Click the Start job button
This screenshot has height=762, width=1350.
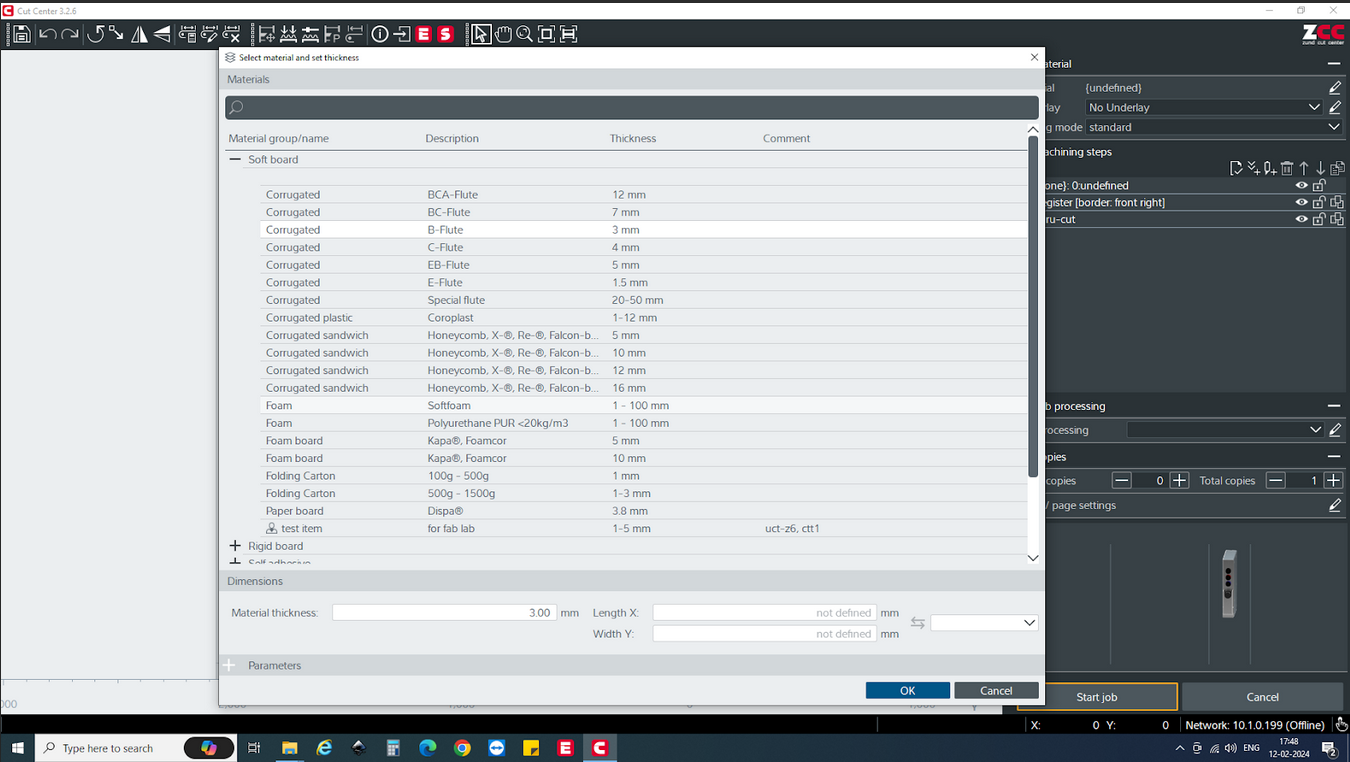[1097, 697]
